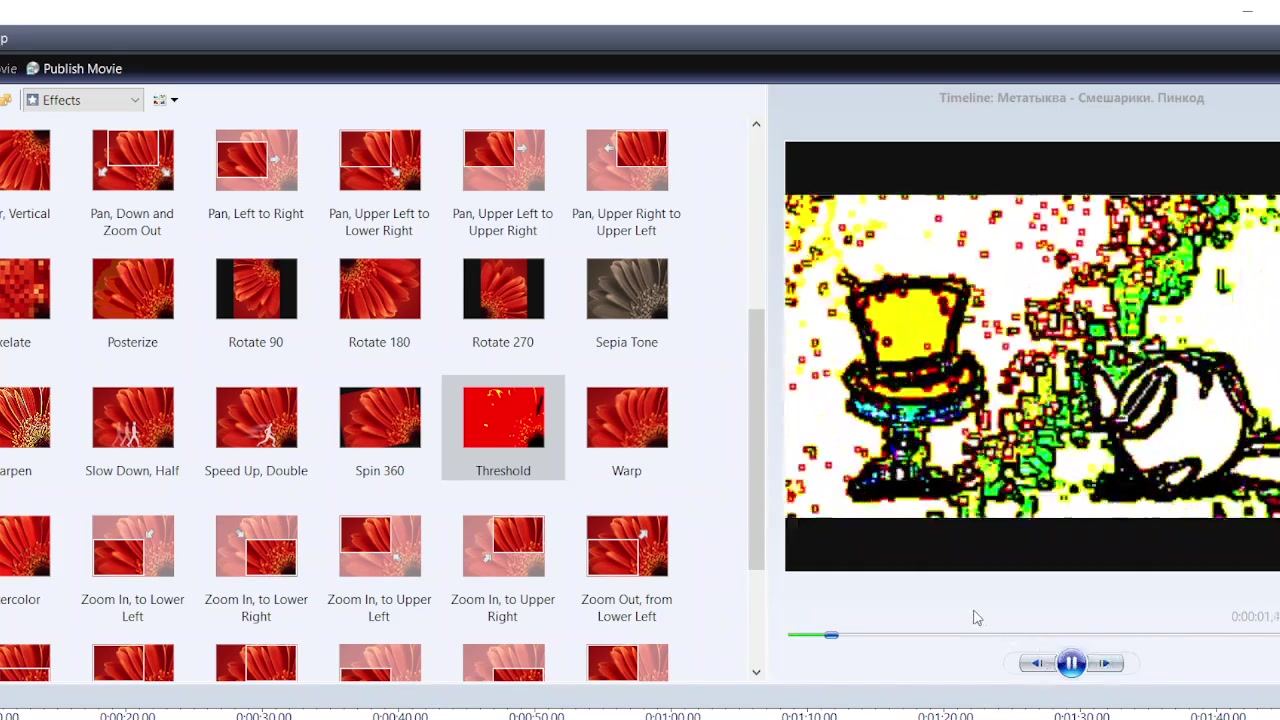Pick the Speed Up, Double effect

(256, 419)
